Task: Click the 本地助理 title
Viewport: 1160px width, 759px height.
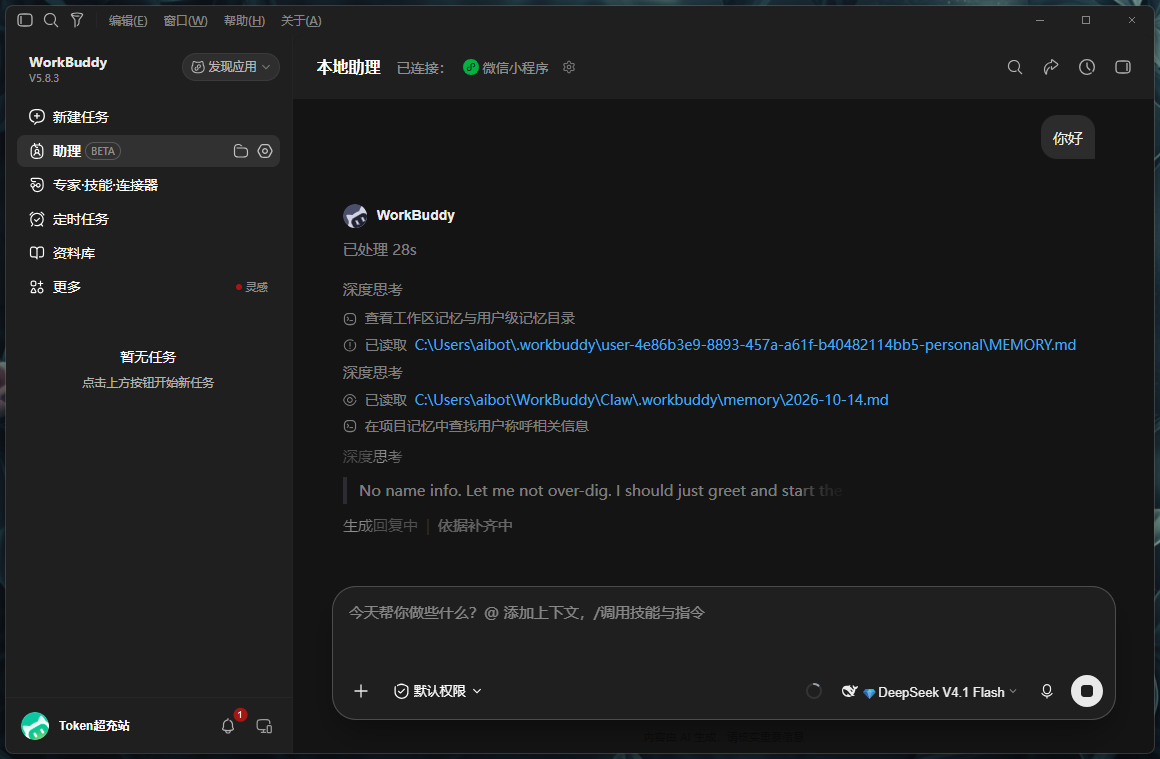Action: click(x=348, y=67)
